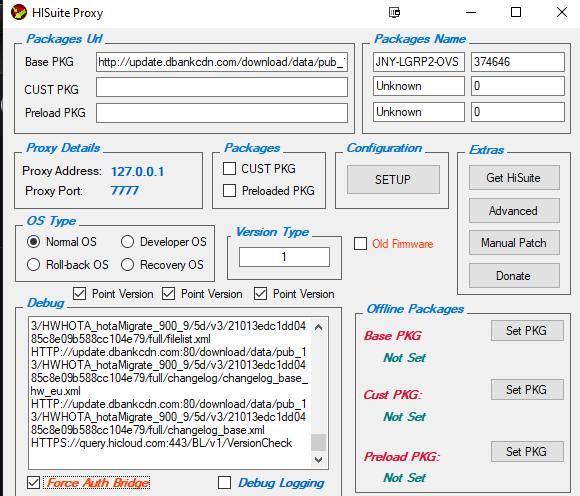The width and height of the screenshot is (580, 496).
Task: Click the third row Unknown name field
Action: pyautogui.click(x=418, y=112)
